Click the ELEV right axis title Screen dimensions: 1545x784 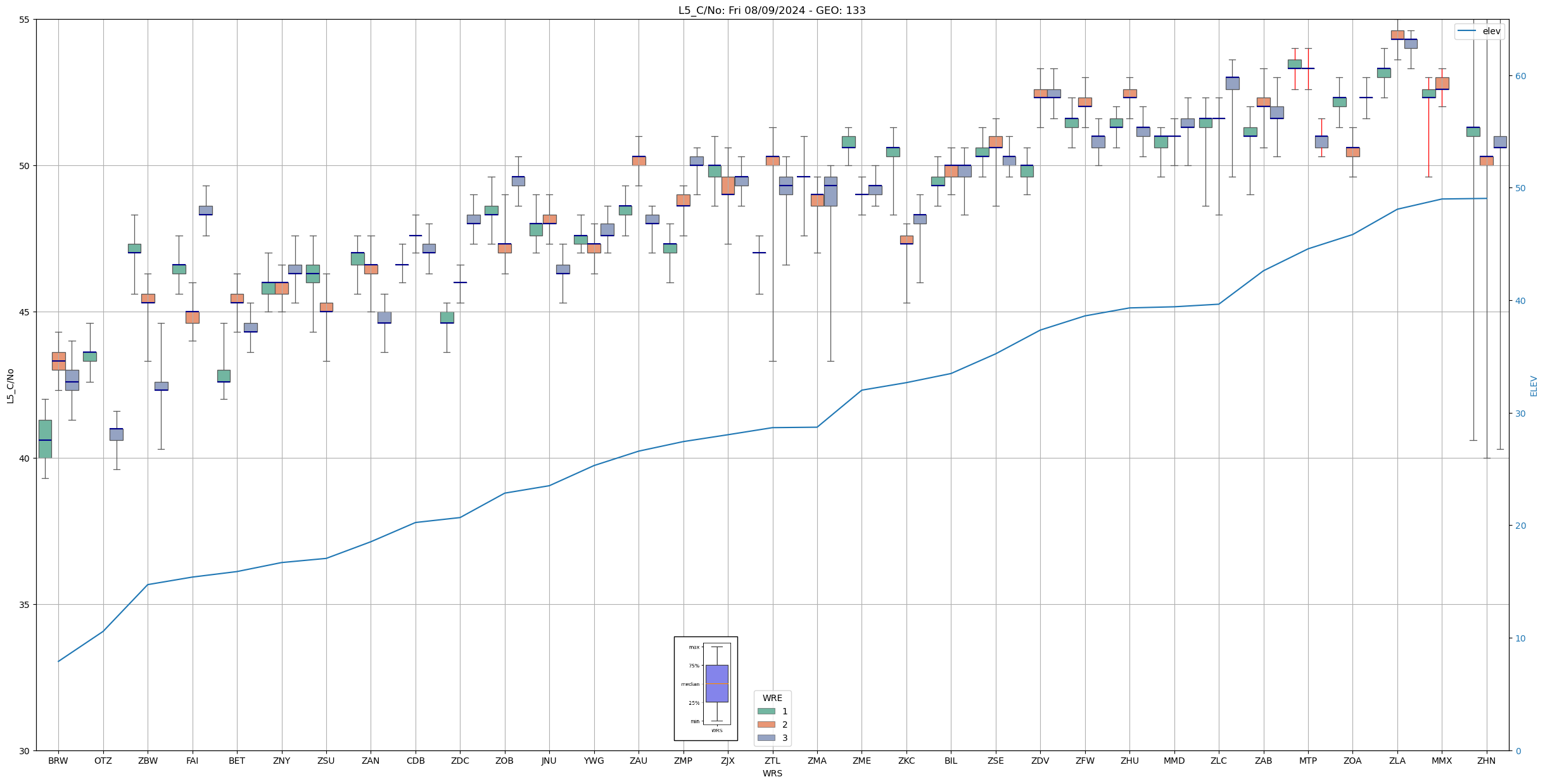click(1534, 386)
